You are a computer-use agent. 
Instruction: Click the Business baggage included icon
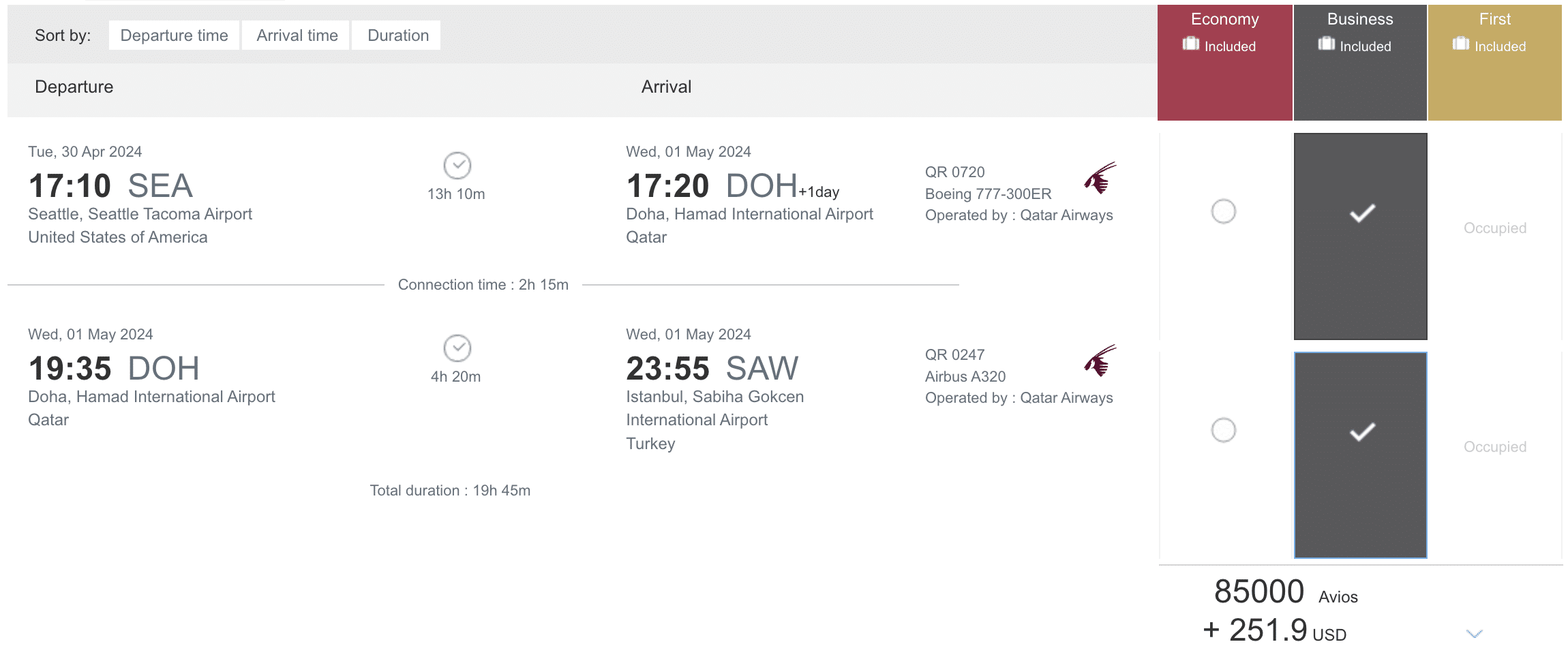(1326, 44)
